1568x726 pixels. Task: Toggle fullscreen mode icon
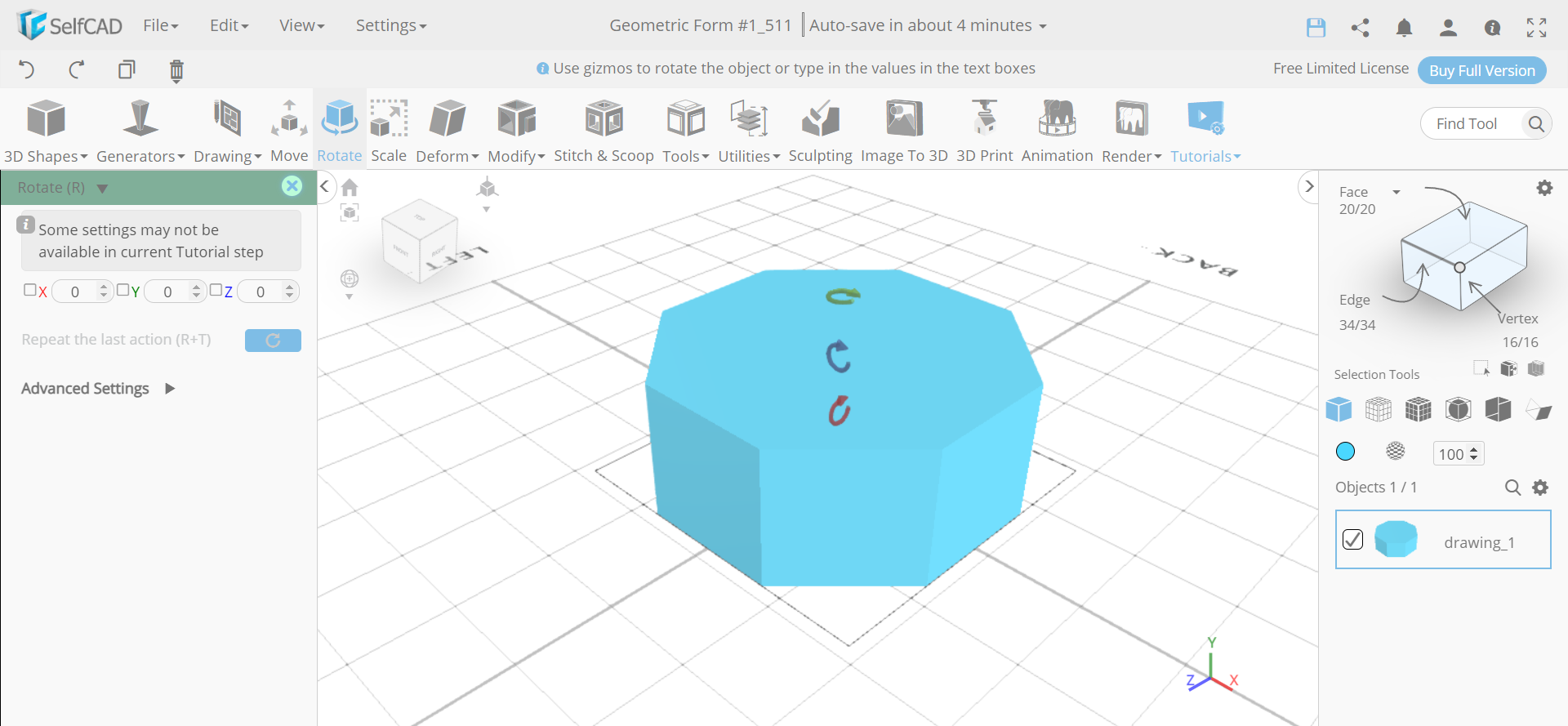(1536, 28)
